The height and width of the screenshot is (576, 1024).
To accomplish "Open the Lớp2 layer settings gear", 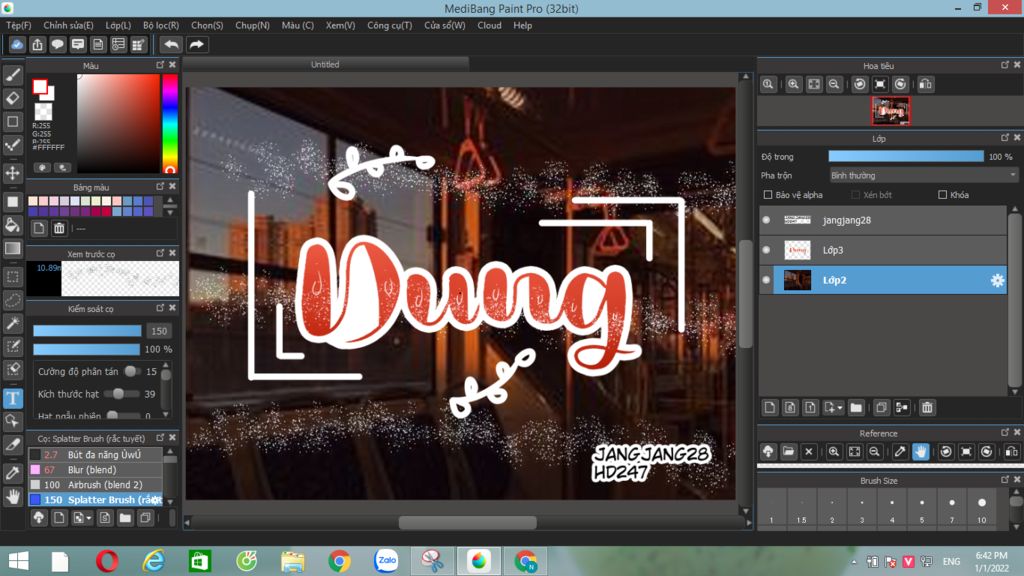I will tap(997, 280).
